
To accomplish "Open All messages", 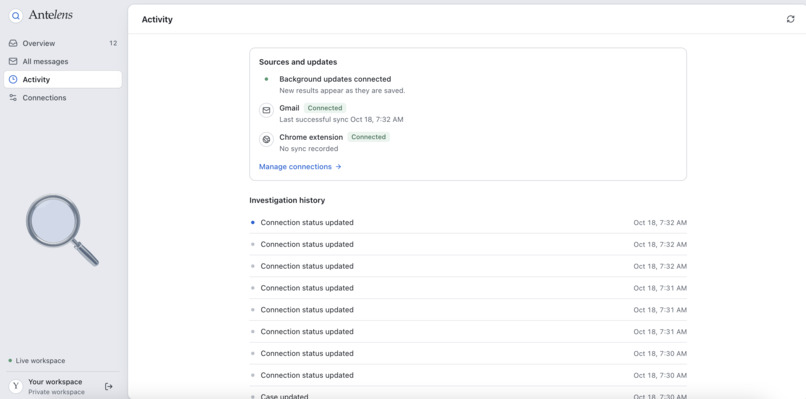I will coord(63,61).
